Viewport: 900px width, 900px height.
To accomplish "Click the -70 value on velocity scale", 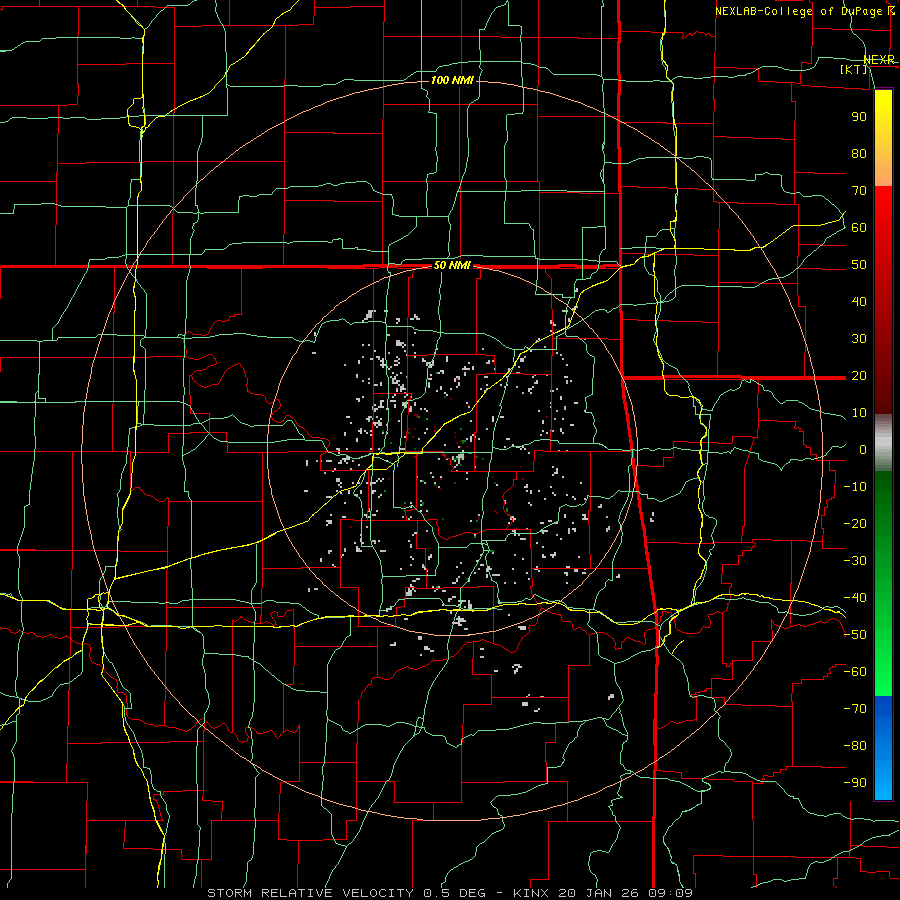I will tap(855, 709).
